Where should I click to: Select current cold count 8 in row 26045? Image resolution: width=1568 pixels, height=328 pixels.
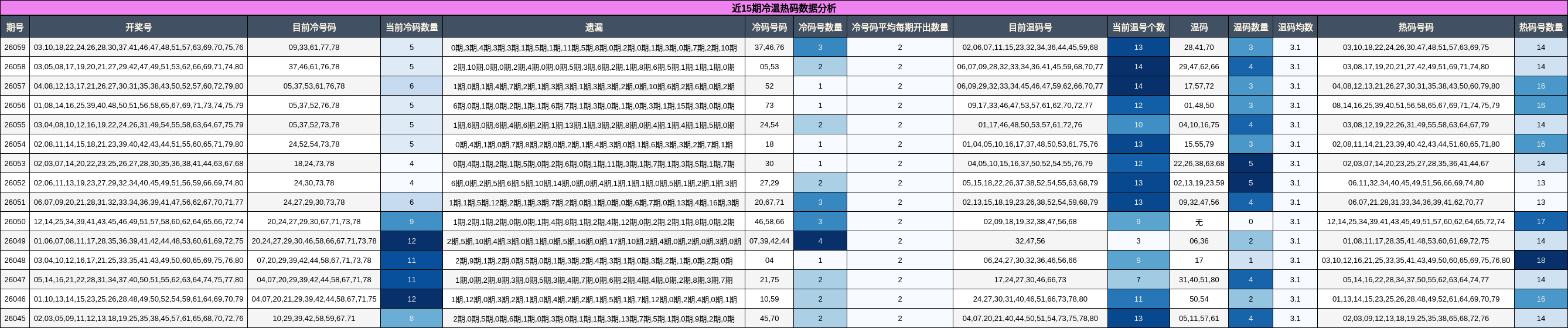[x=411, y=318]
